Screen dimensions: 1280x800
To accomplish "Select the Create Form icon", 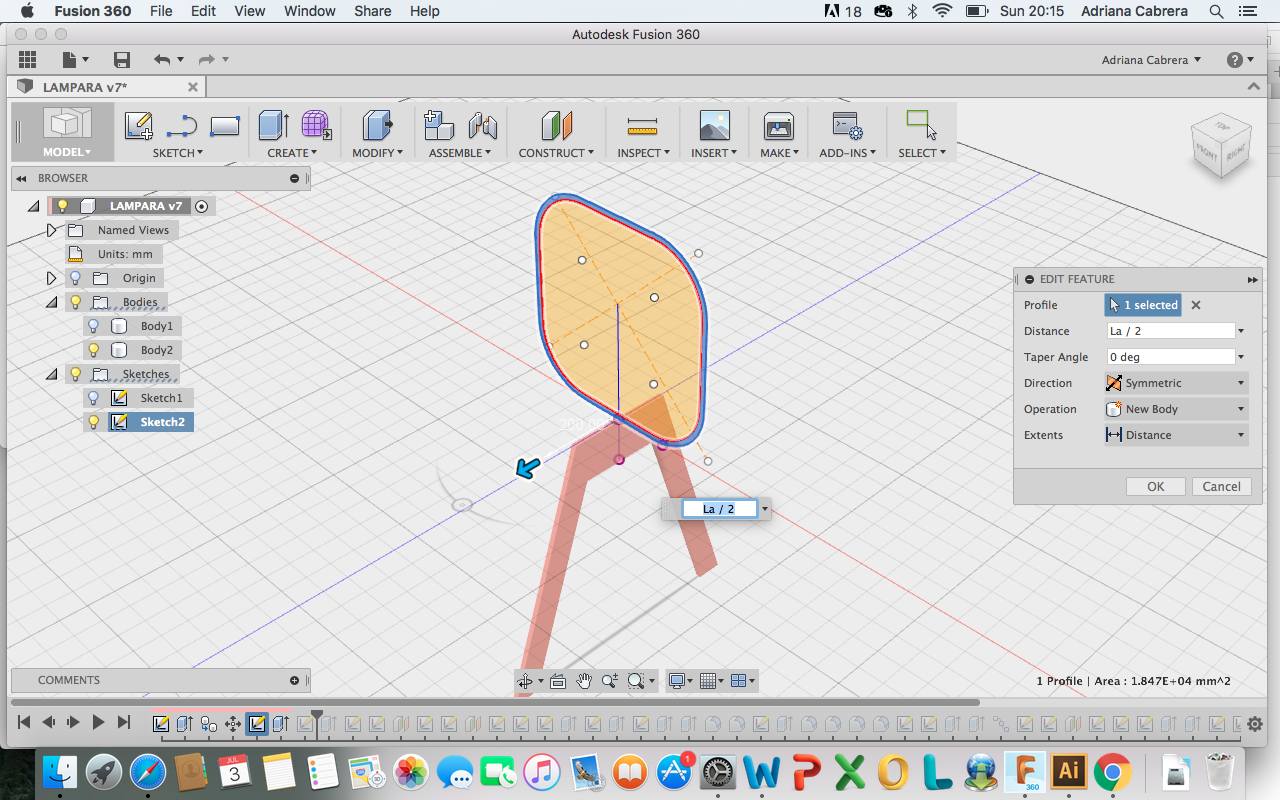I will (x=317, y=126).
